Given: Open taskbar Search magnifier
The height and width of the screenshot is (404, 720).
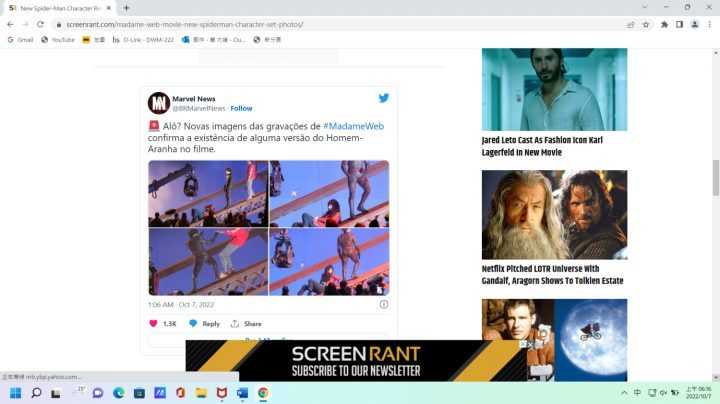Looking at the screenshot, I should pyautogui.click(x=36, y=393).
